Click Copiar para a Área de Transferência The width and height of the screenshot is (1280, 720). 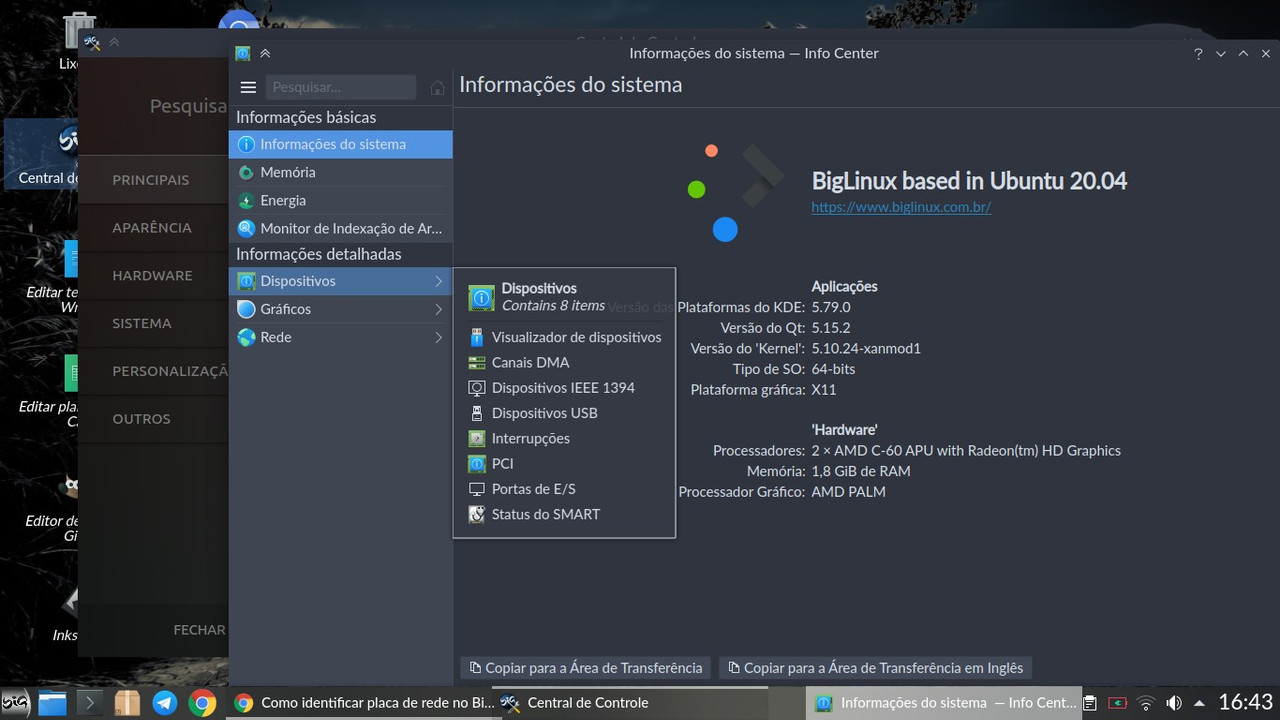click(585, 668)
